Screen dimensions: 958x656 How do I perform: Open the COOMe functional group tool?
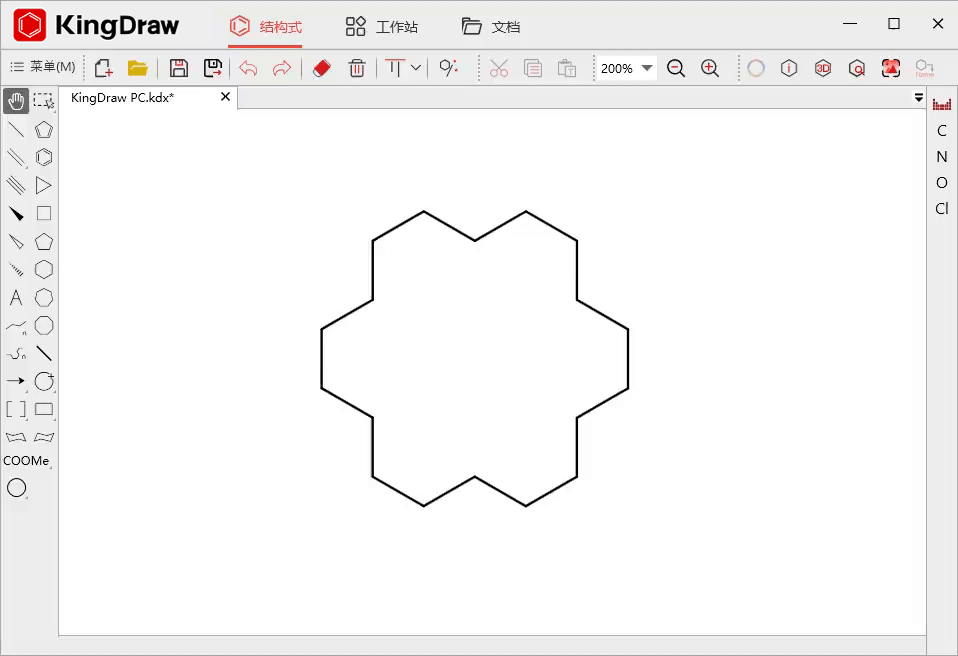pyautogui.click(x=26, y=461)
